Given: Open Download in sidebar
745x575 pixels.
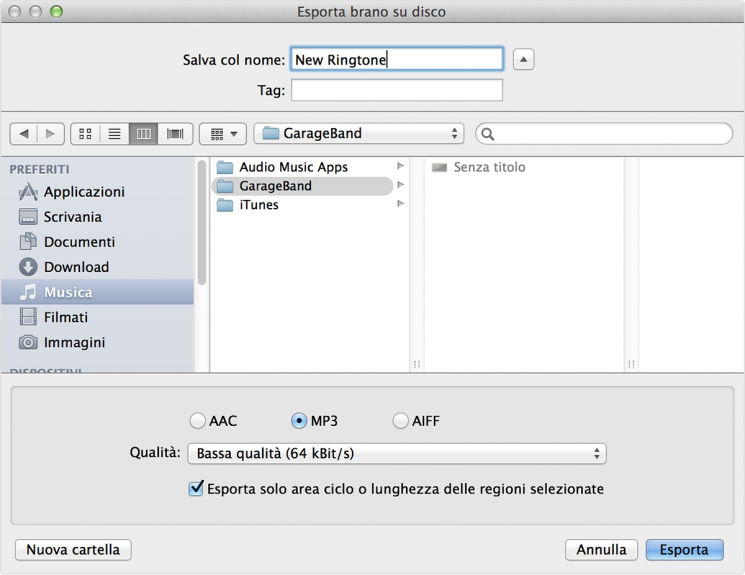Looking at the screenshot, I should 76,267.
